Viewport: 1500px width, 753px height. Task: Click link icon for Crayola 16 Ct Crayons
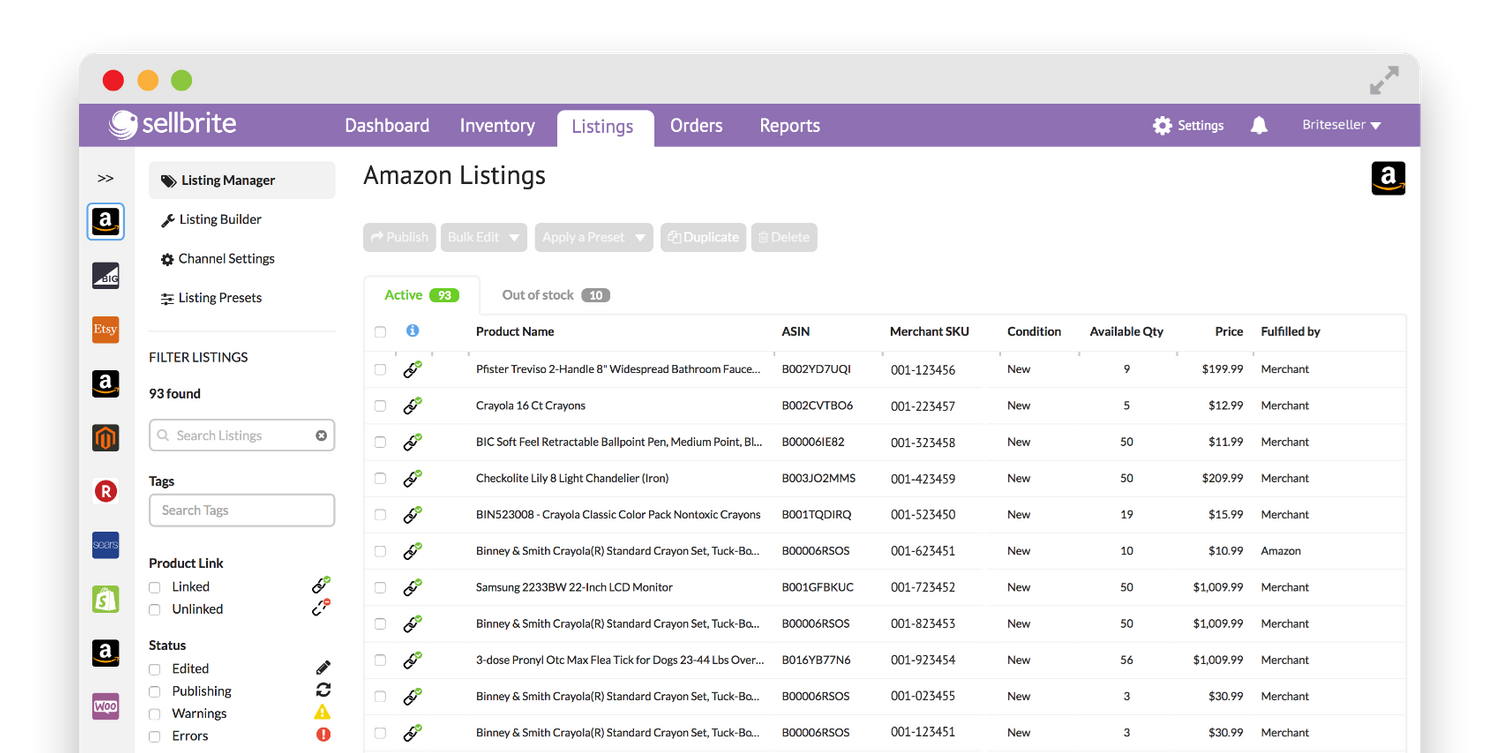(412, 405)
